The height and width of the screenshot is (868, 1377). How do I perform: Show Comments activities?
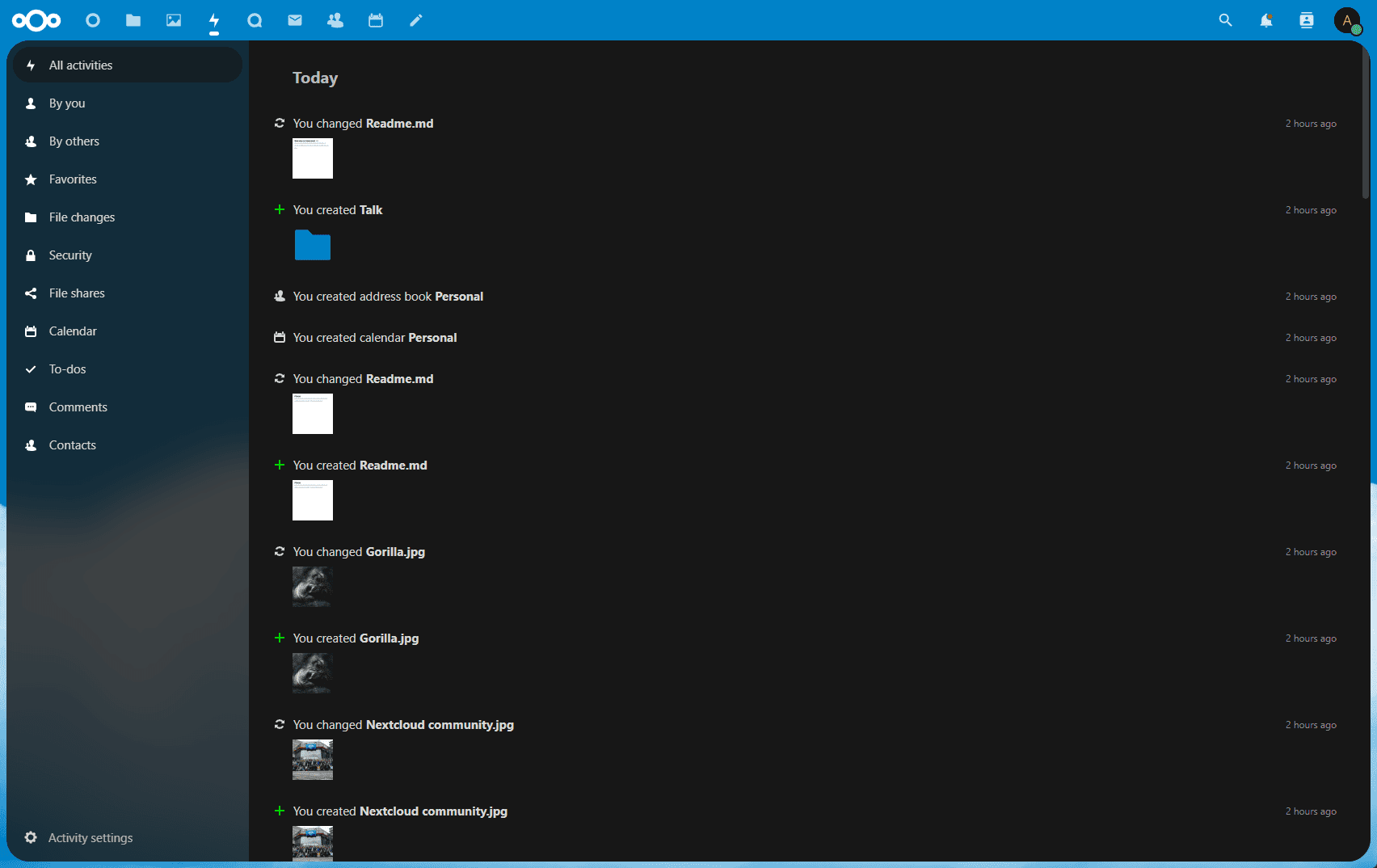click(128, 407)
